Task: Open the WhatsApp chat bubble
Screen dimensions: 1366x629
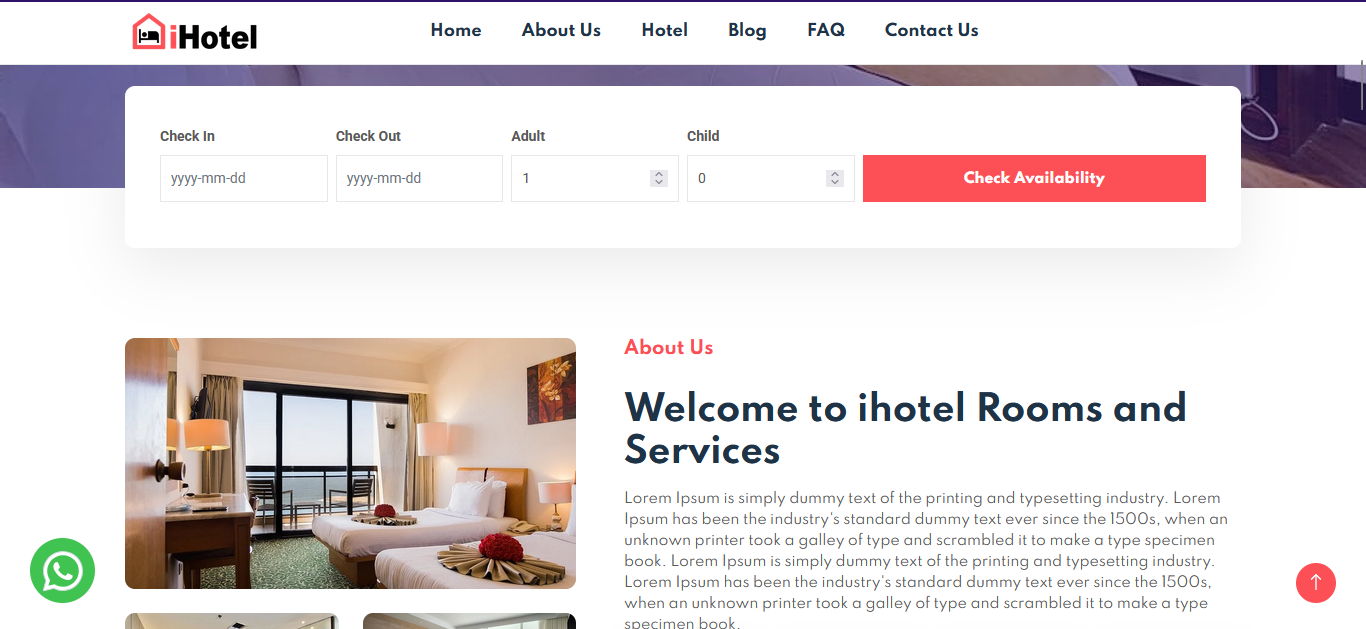Action: pyautogui.click(x=62, y=571)
